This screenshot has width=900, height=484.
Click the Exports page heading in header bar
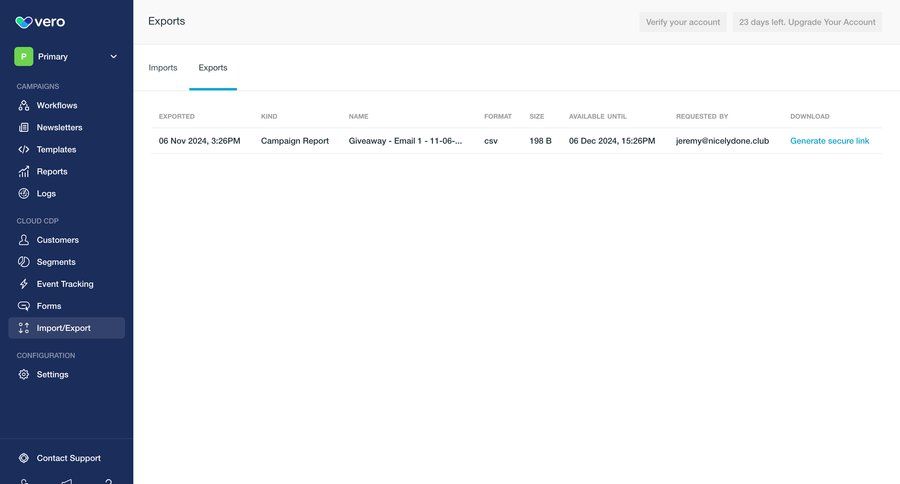click(x=166, y=21)
